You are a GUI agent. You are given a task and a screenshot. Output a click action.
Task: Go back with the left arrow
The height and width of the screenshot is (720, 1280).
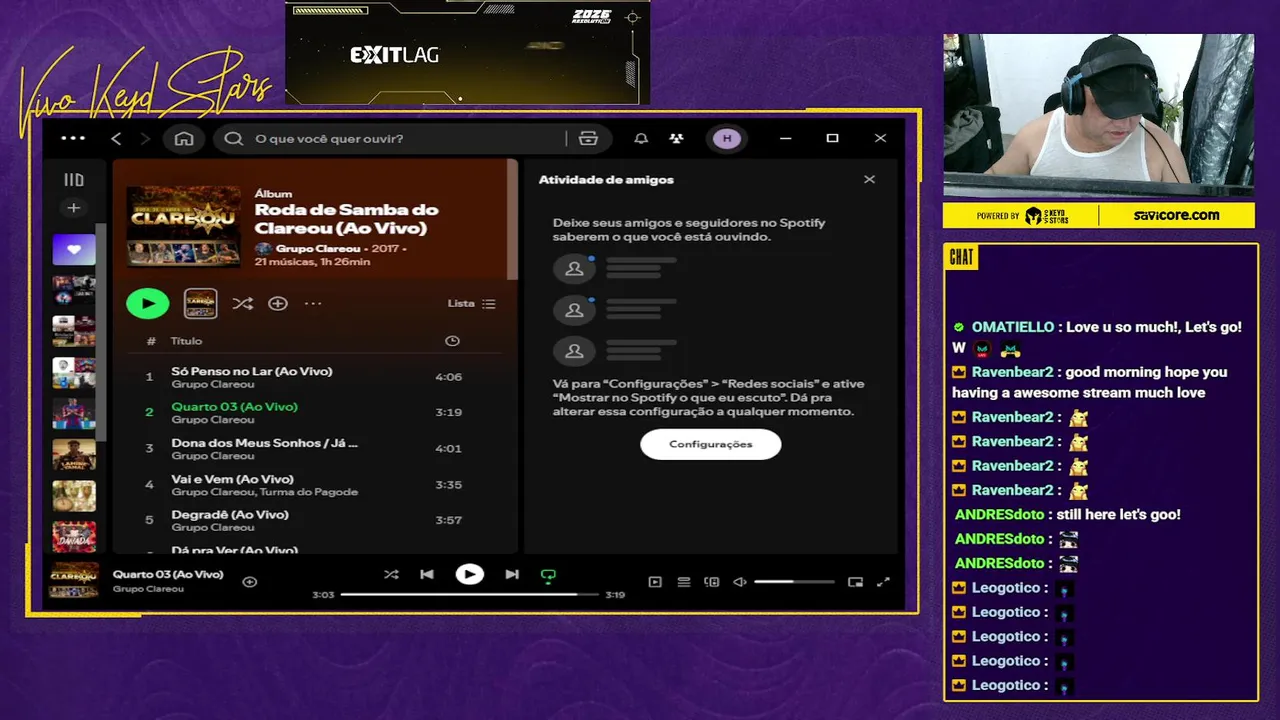116,139
